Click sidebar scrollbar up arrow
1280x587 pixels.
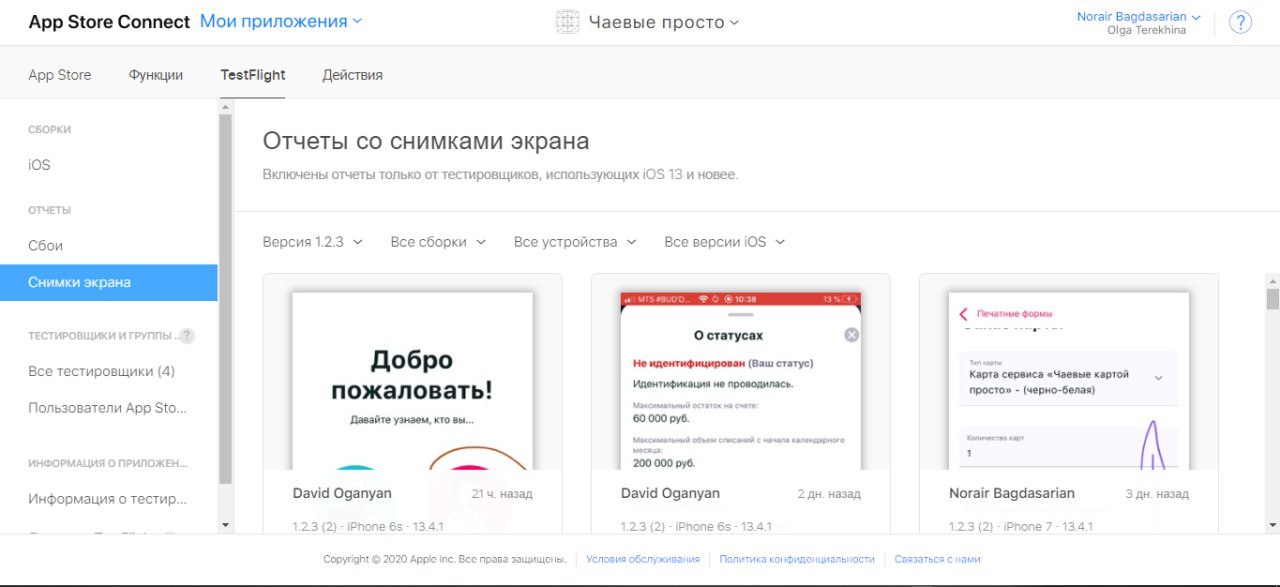tap(225, 106)
